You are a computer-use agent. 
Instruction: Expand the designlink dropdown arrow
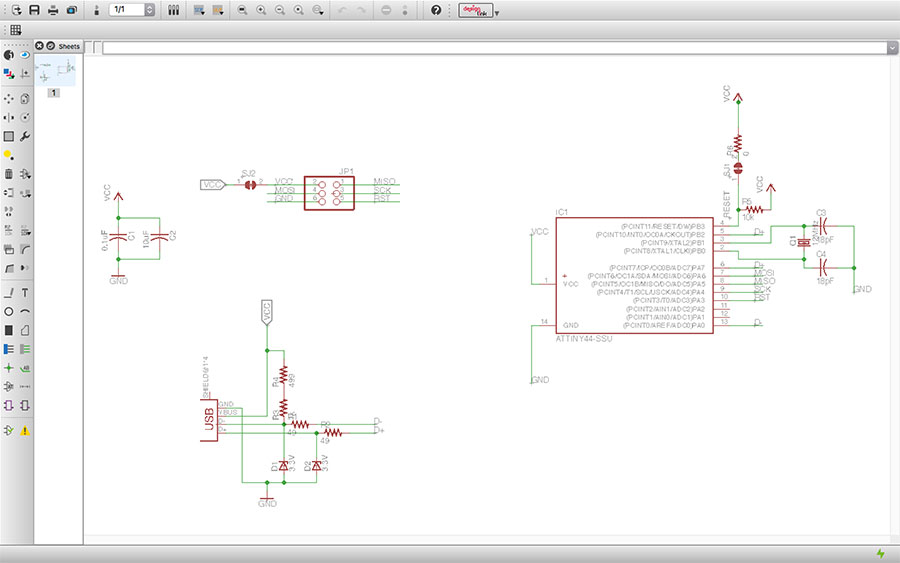coord(497,12)
